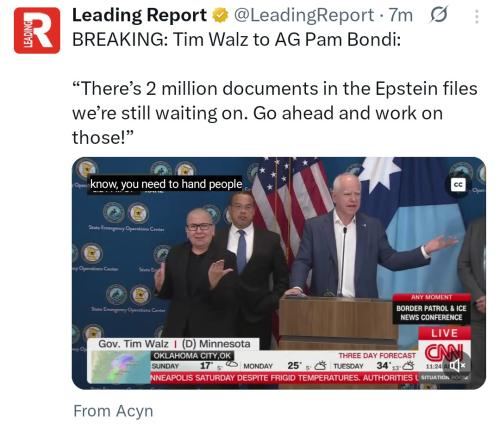The height and width of the screenshot is (435, 500).
Task: Open the Leading Report red avatar
Action: tap(37, 31)
